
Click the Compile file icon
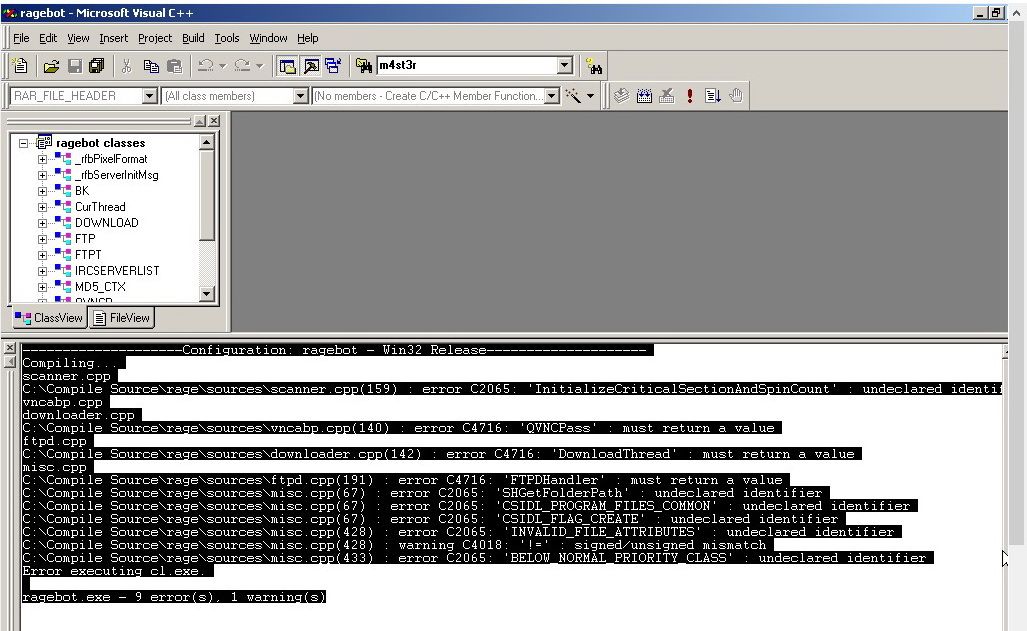622,96
